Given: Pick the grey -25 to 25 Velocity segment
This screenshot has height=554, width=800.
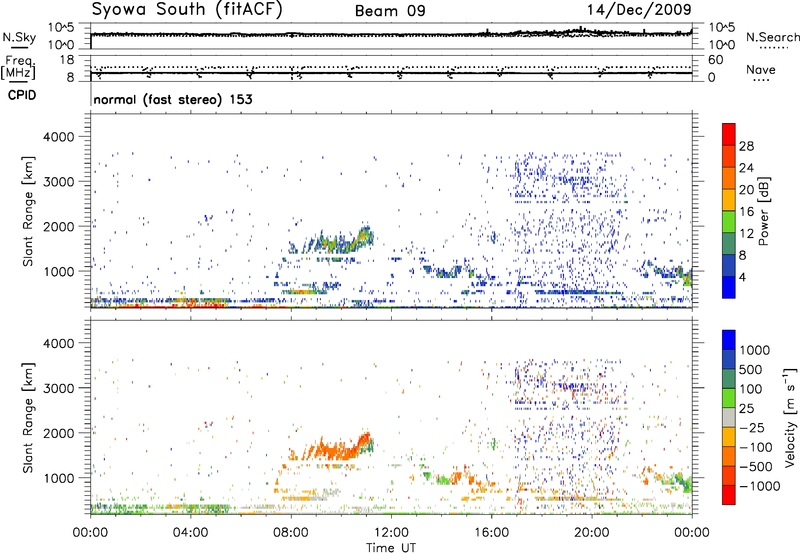Looking at the screenshot, I should [729, 417].
